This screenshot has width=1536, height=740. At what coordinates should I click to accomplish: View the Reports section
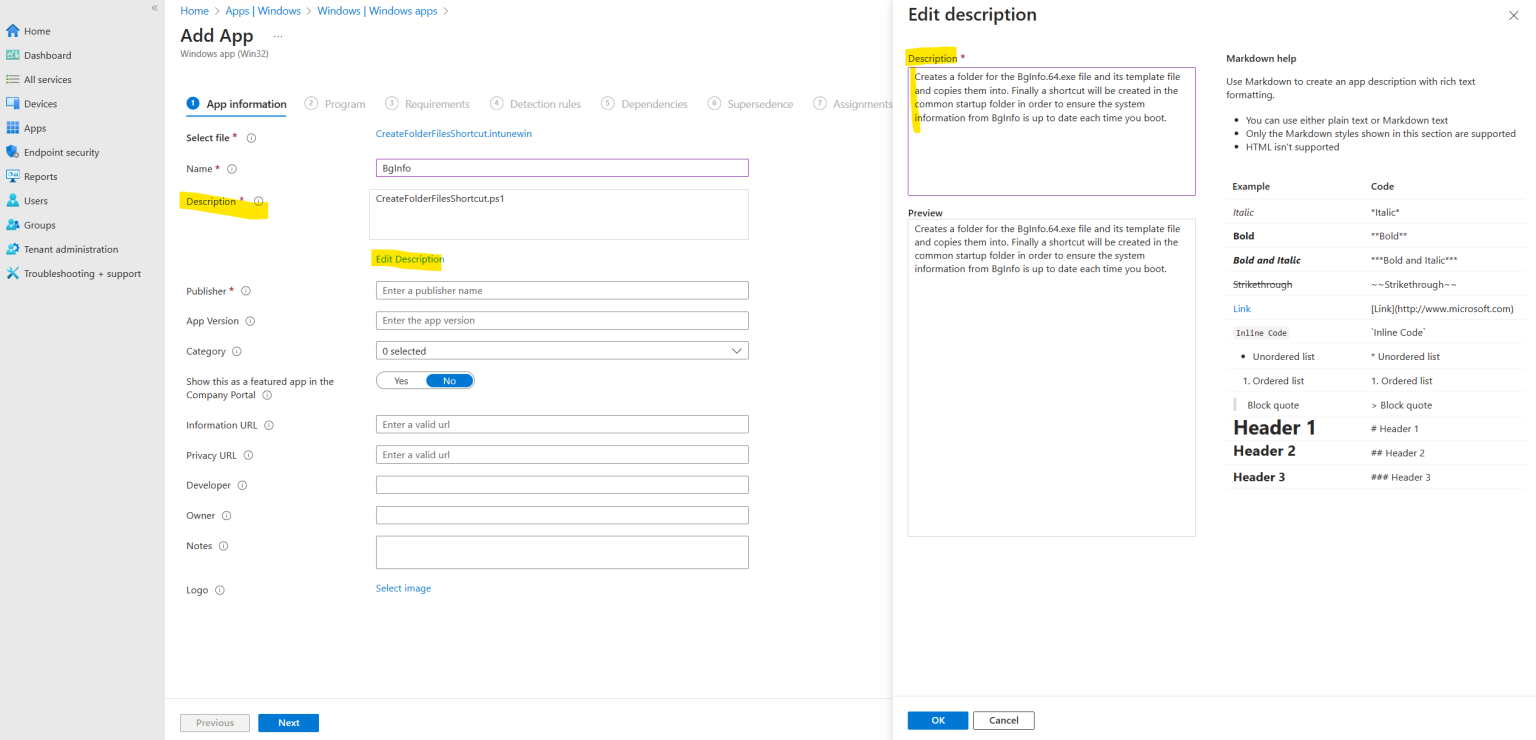pos(40,176)
